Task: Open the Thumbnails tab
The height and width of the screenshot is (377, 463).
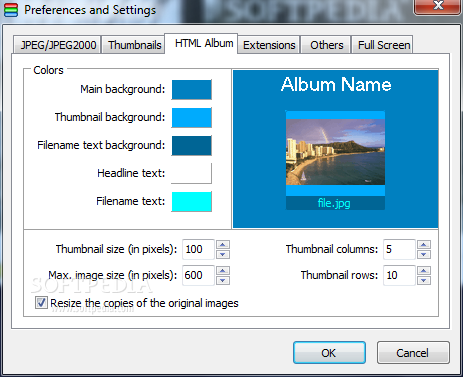Action: [x=134, y=45]
